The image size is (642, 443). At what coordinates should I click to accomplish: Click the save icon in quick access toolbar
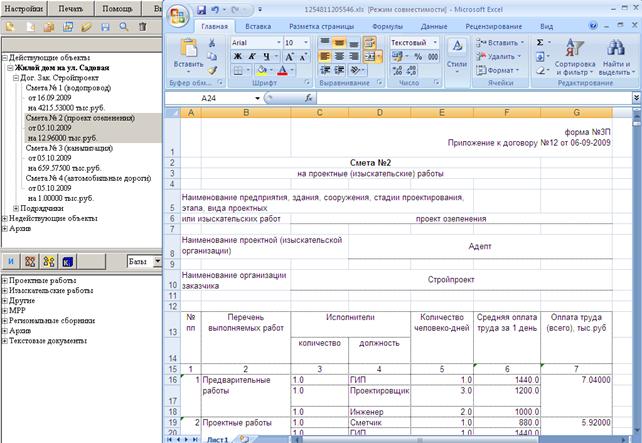201,10
